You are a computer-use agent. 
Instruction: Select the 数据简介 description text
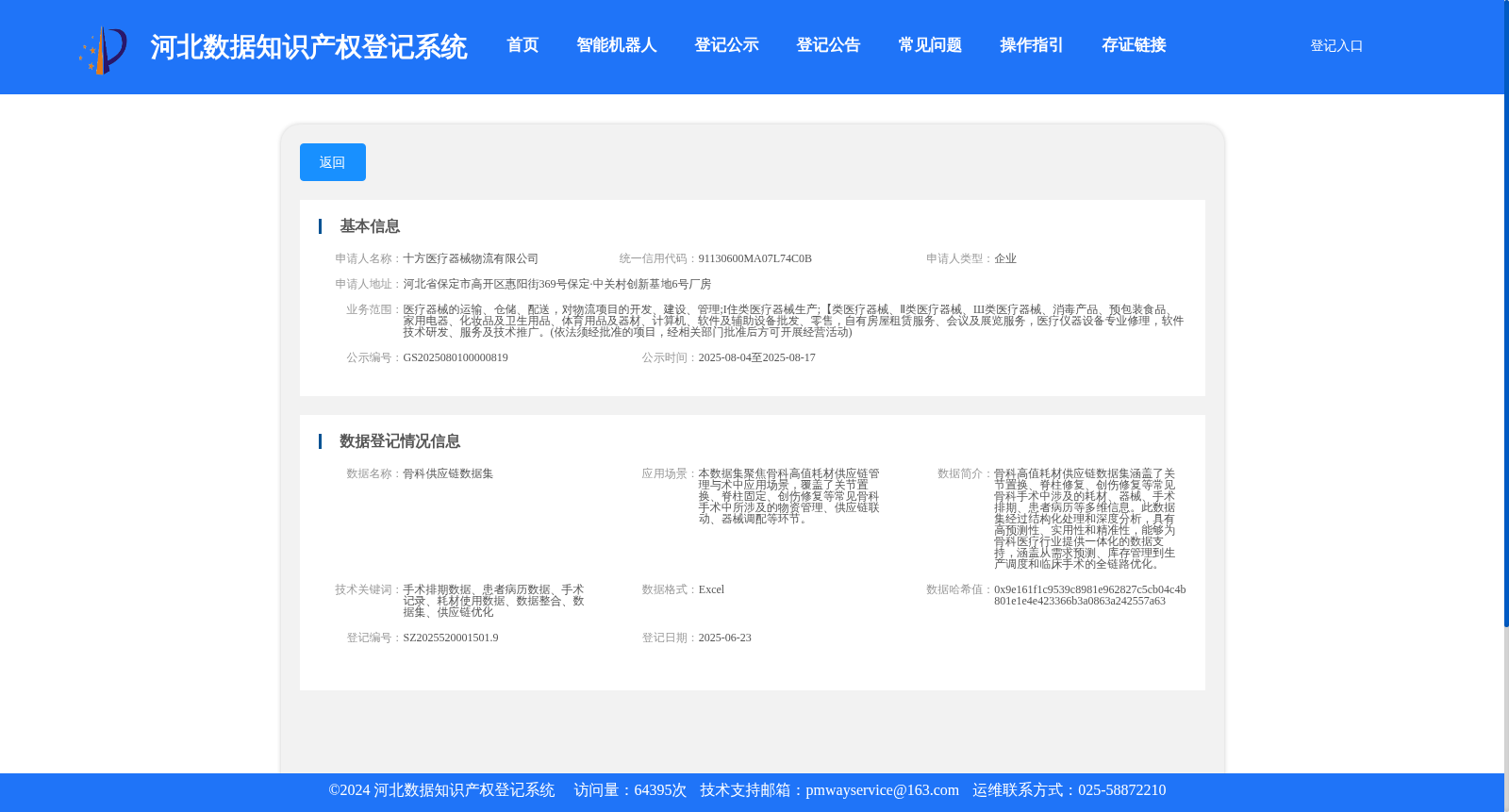pos(1085,519)
